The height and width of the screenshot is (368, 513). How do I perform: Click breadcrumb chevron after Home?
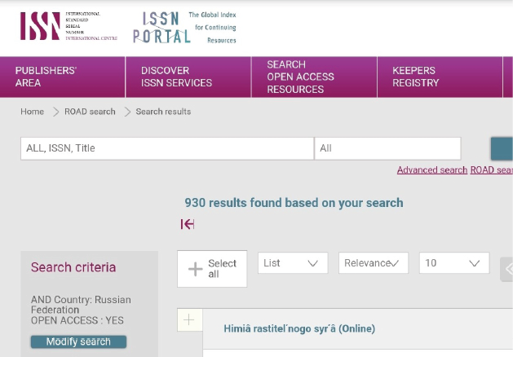tap(56, 112)
